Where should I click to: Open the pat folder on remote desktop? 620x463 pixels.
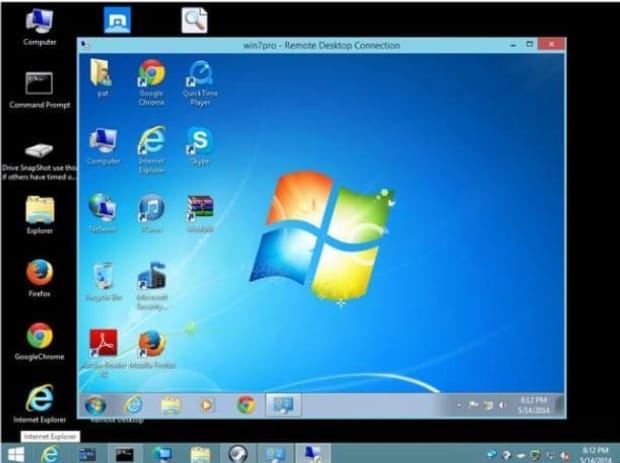tap(102, 77)
